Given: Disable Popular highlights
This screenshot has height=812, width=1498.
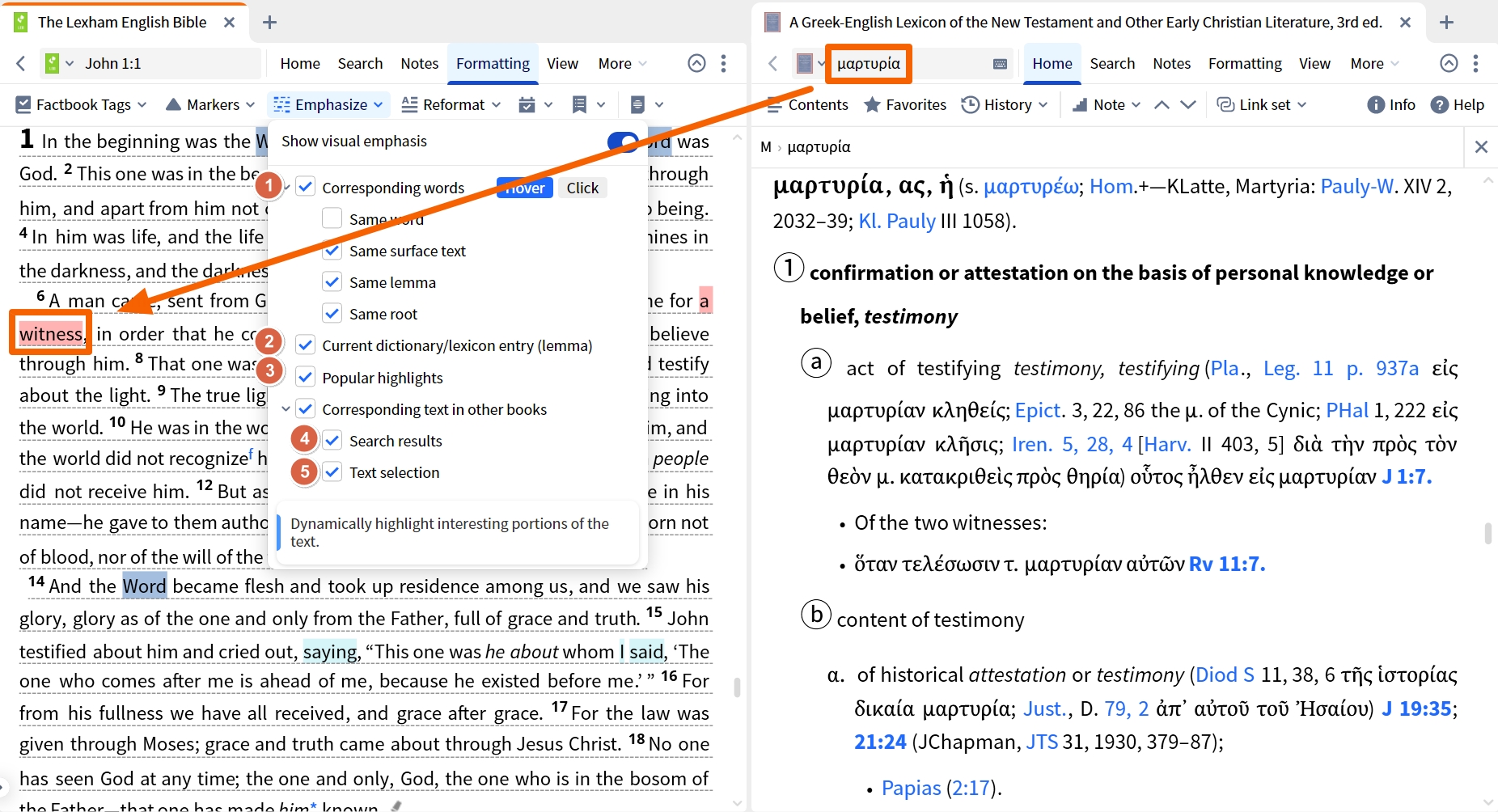Looking at the screenshot, I should pyautogui.click(x=306, y=377).
